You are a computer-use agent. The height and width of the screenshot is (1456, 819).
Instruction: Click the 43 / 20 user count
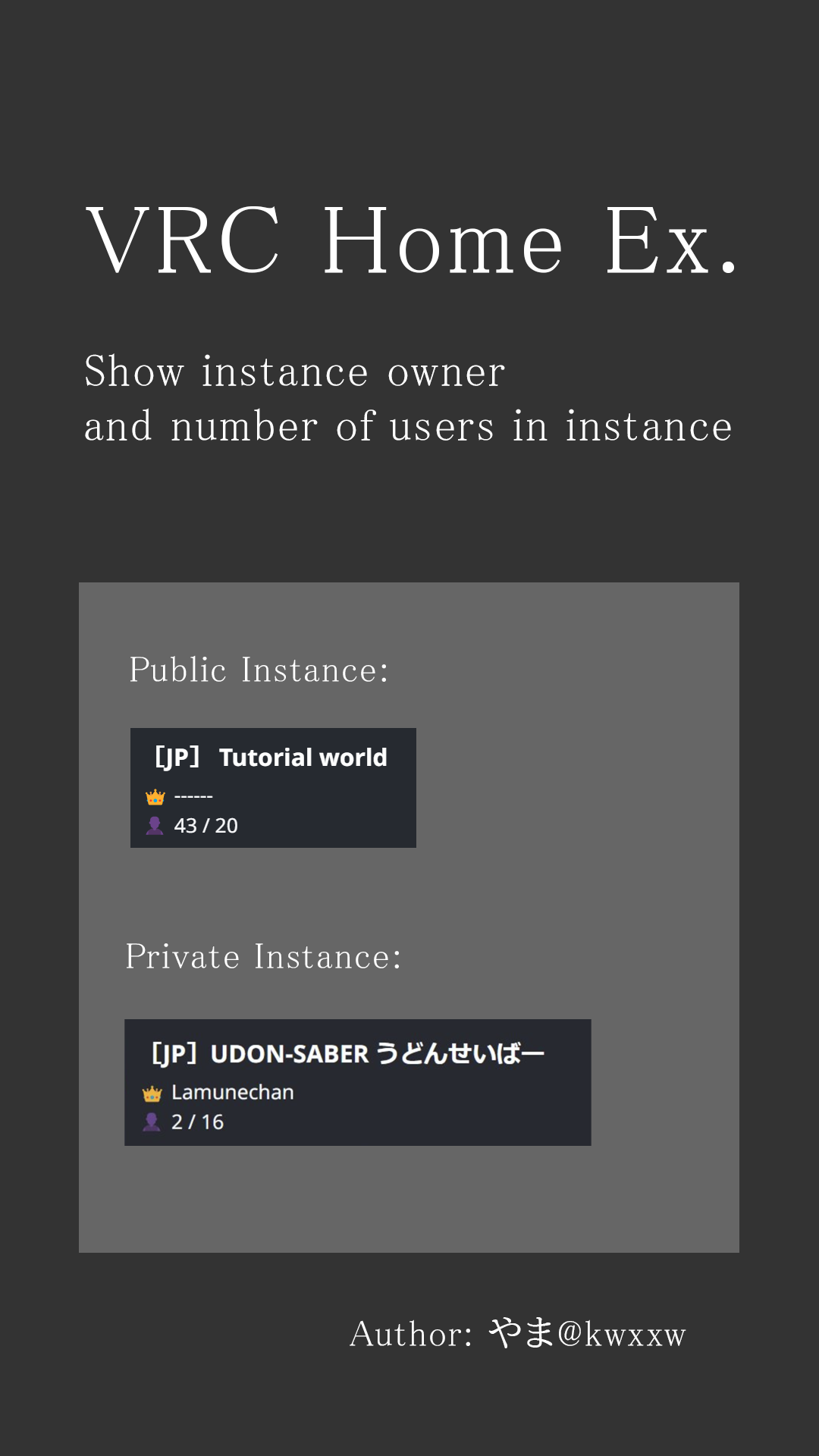point(206,826)
